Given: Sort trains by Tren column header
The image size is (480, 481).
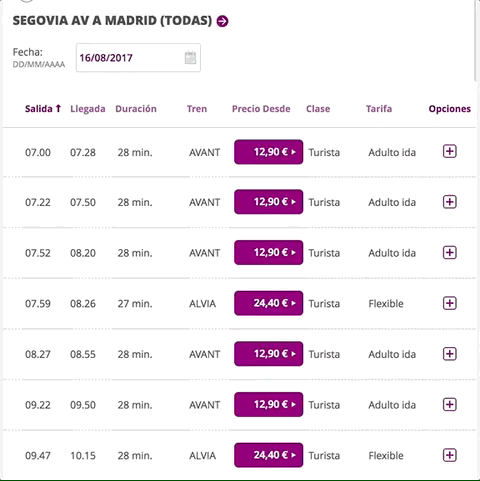Looking at the screenshot, I should [x=197, y=109].
